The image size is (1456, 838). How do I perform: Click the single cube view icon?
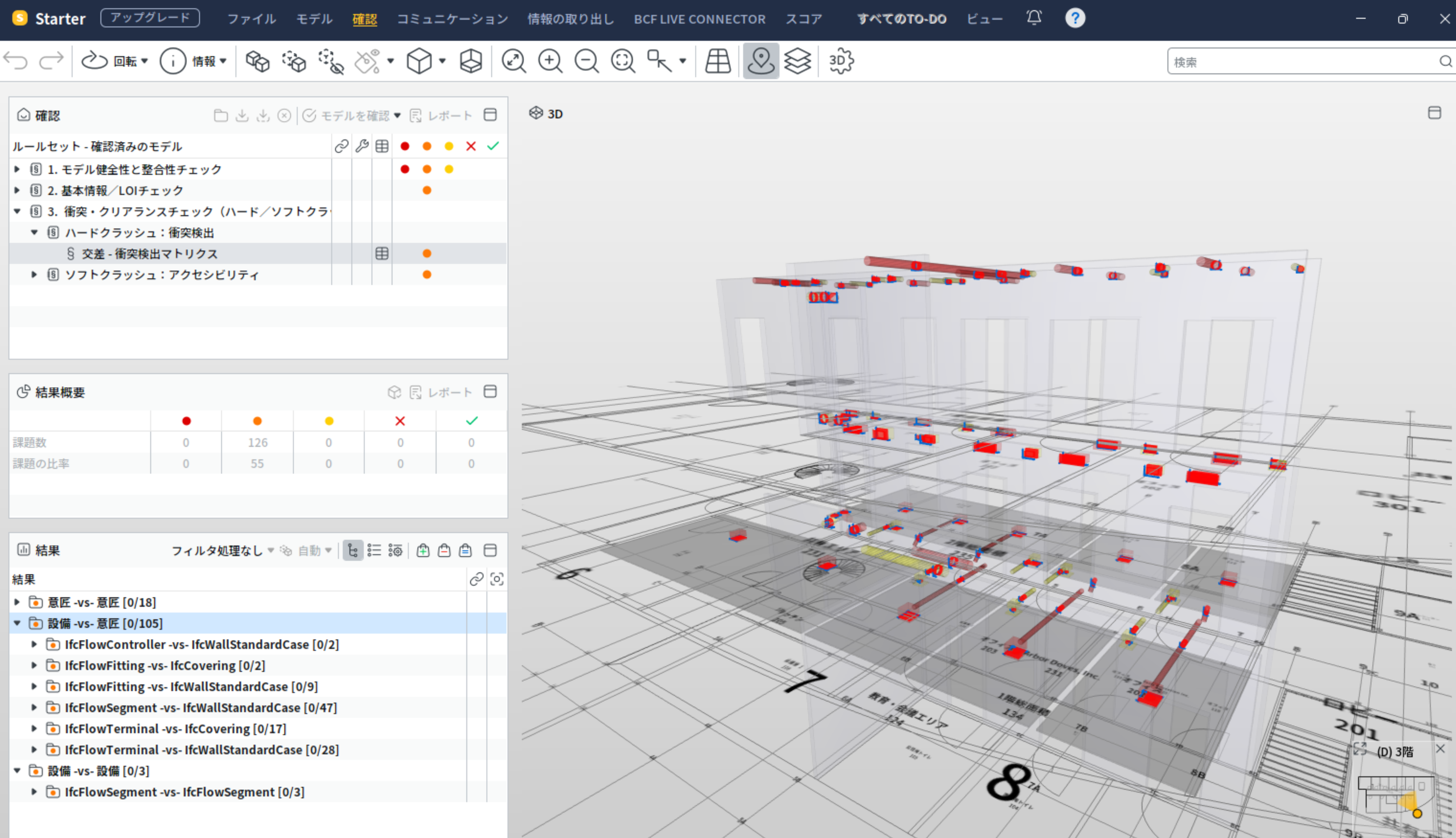pyautogui.click(x=419, y=61)
